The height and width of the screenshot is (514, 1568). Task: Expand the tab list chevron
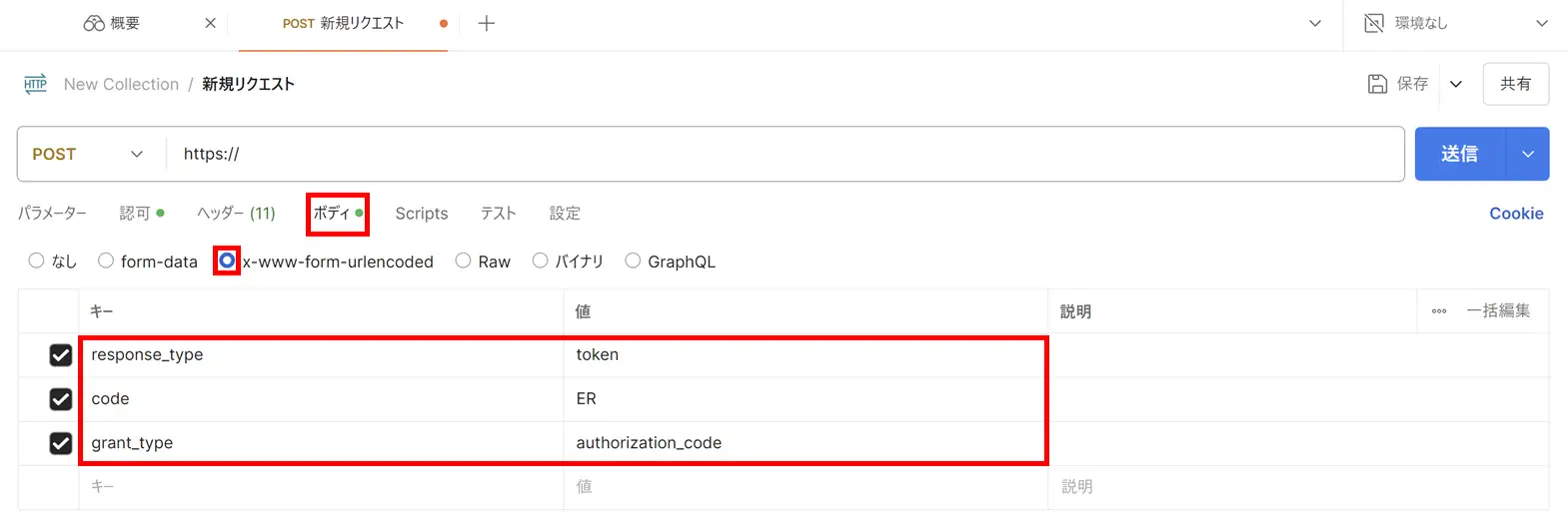(1315, 23)
